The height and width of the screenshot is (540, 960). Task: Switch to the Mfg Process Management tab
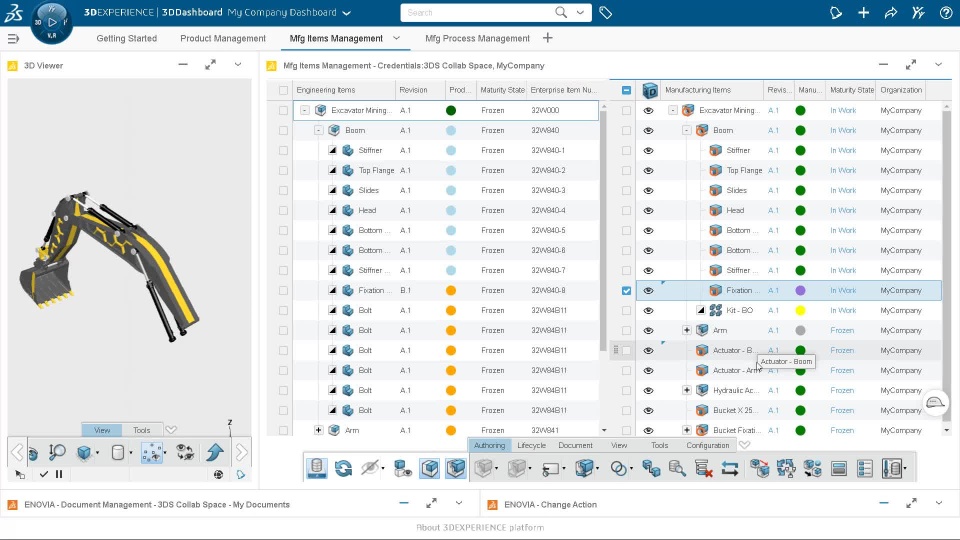pos(478,39)
